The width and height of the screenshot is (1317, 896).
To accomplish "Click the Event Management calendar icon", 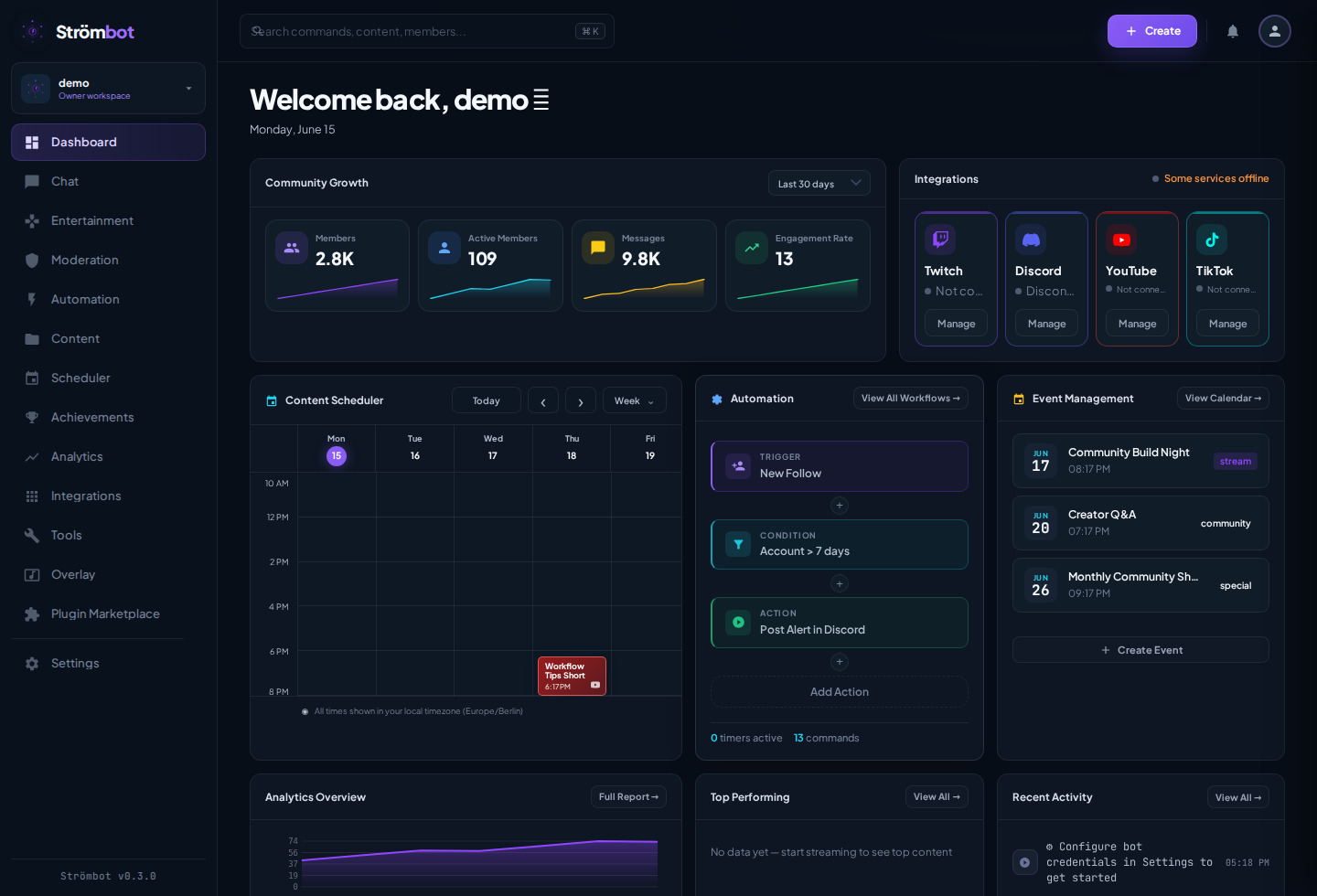I will (1019, 399).
